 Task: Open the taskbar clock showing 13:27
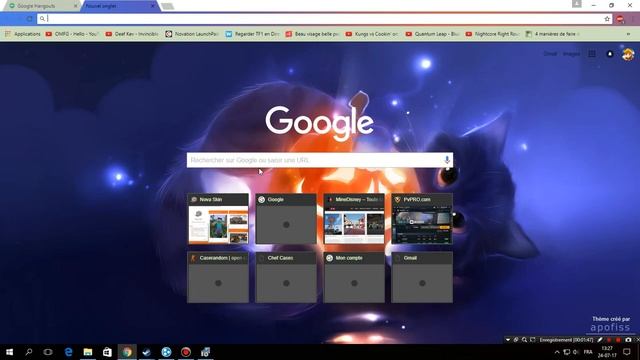(x=607, y=352)
